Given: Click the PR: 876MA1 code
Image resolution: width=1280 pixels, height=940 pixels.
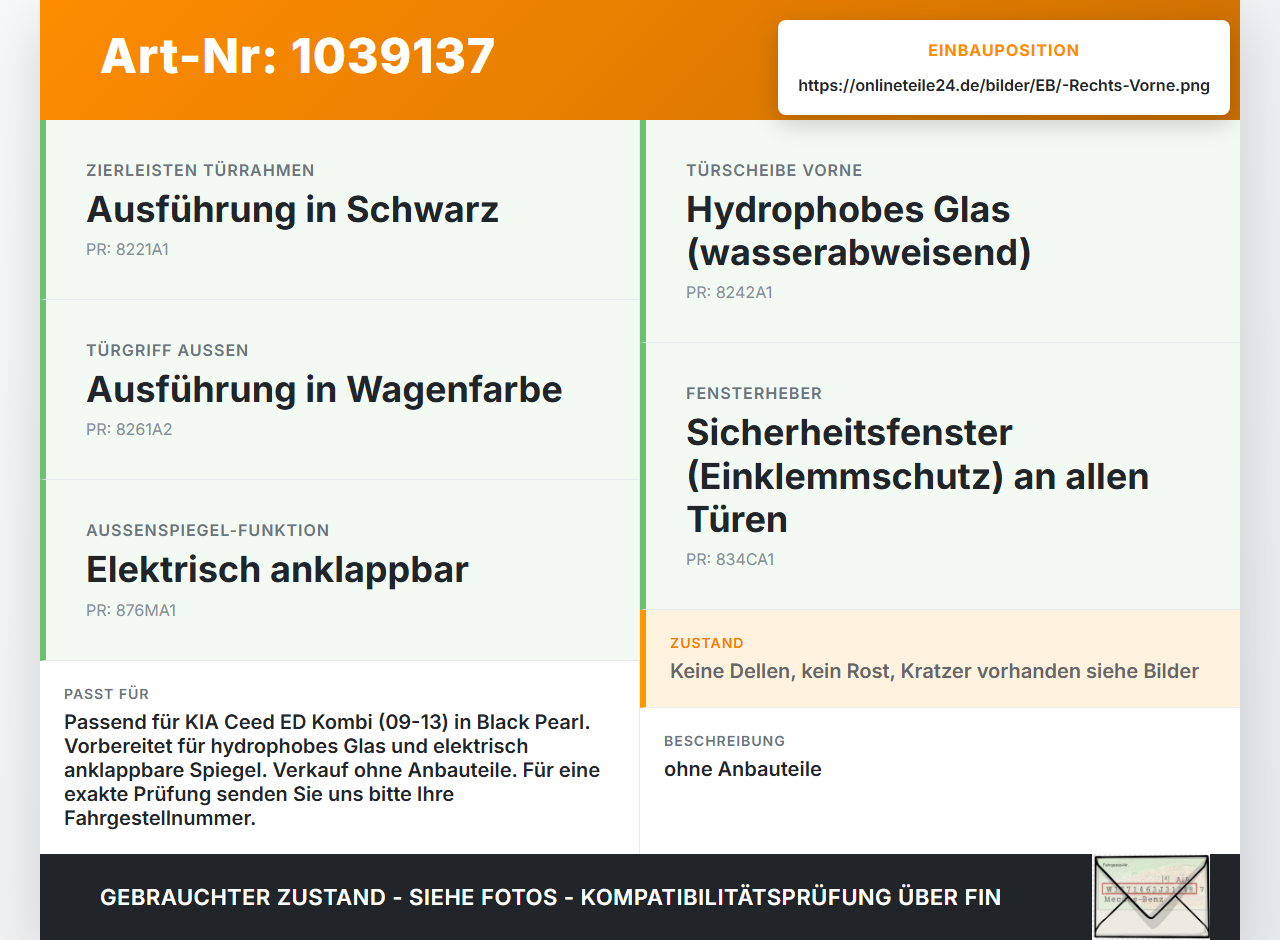Looking at the screenshot, I should (131, 610).
